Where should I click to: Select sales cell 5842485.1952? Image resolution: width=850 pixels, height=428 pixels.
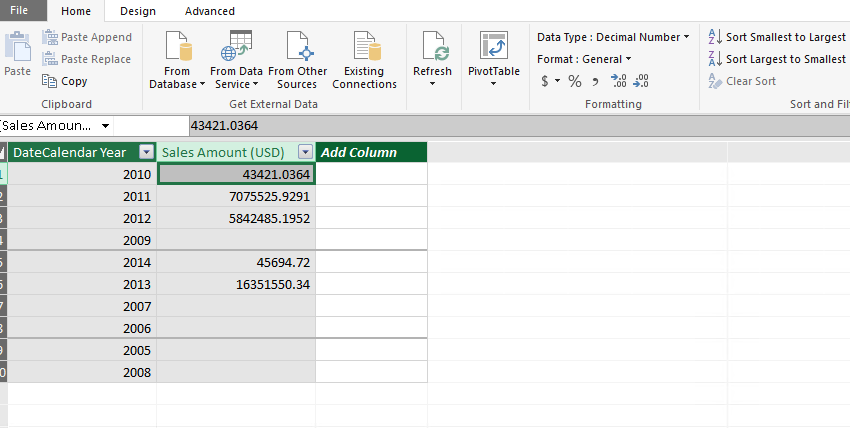tap(236, 218)
